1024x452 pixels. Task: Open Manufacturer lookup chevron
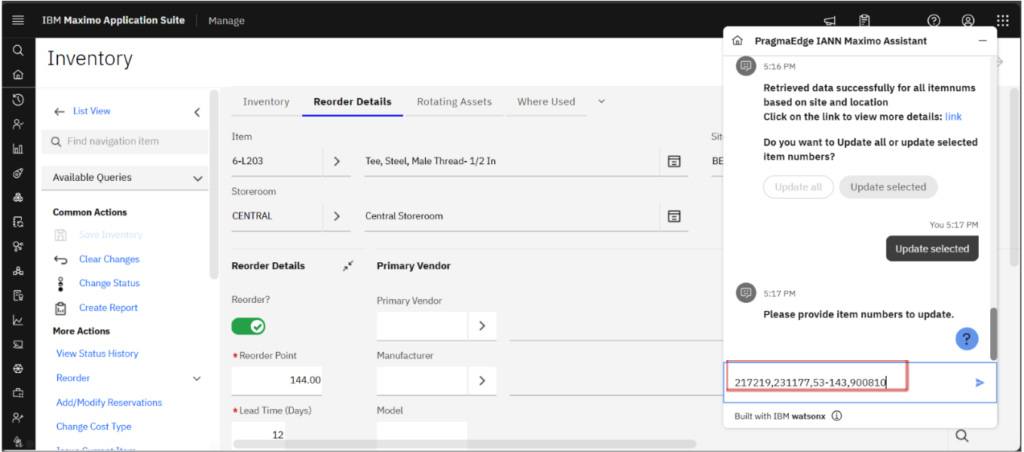click(x=482, y=380)
